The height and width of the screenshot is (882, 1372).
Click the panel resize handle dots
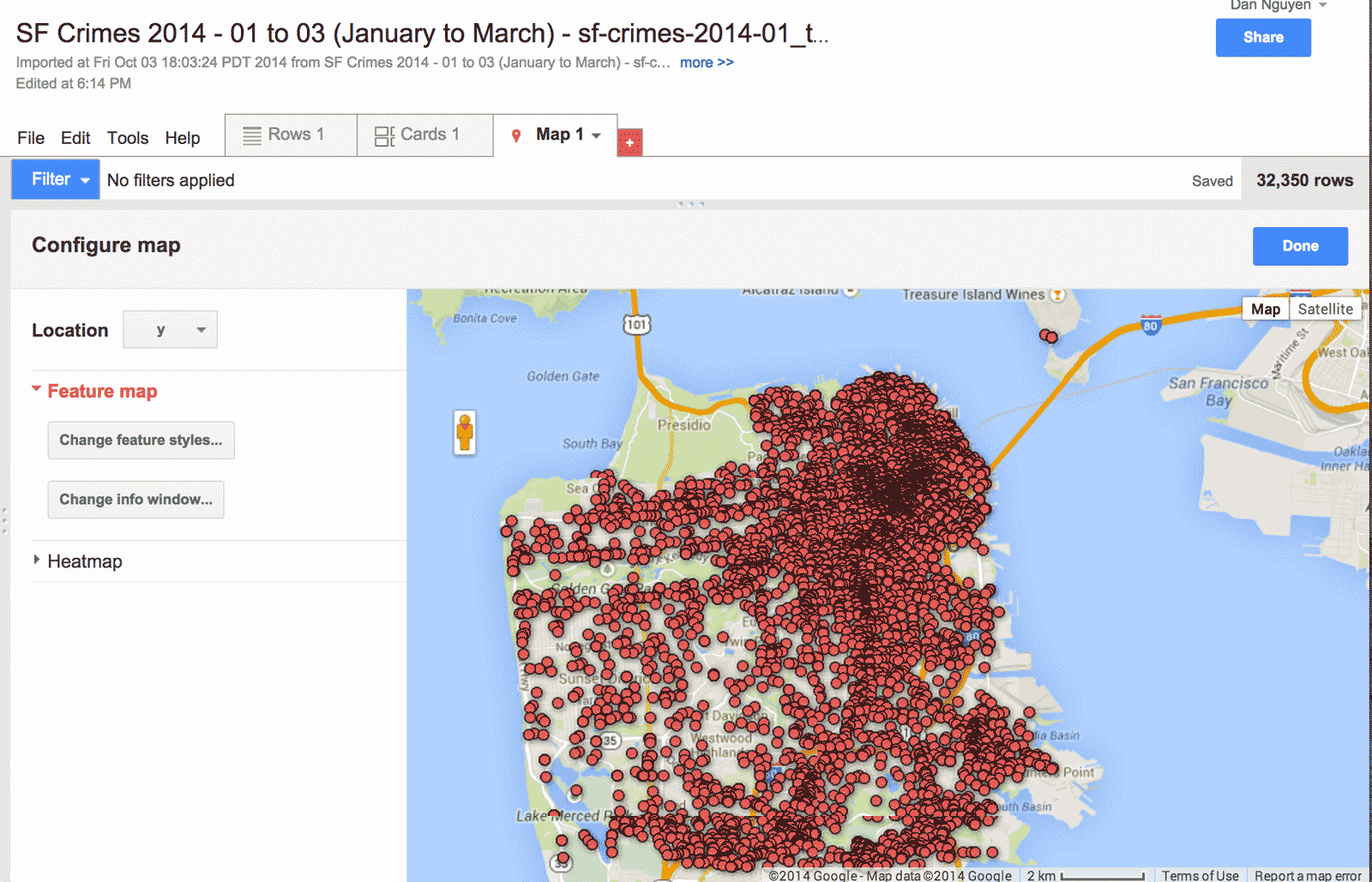[x=690, y=204]
